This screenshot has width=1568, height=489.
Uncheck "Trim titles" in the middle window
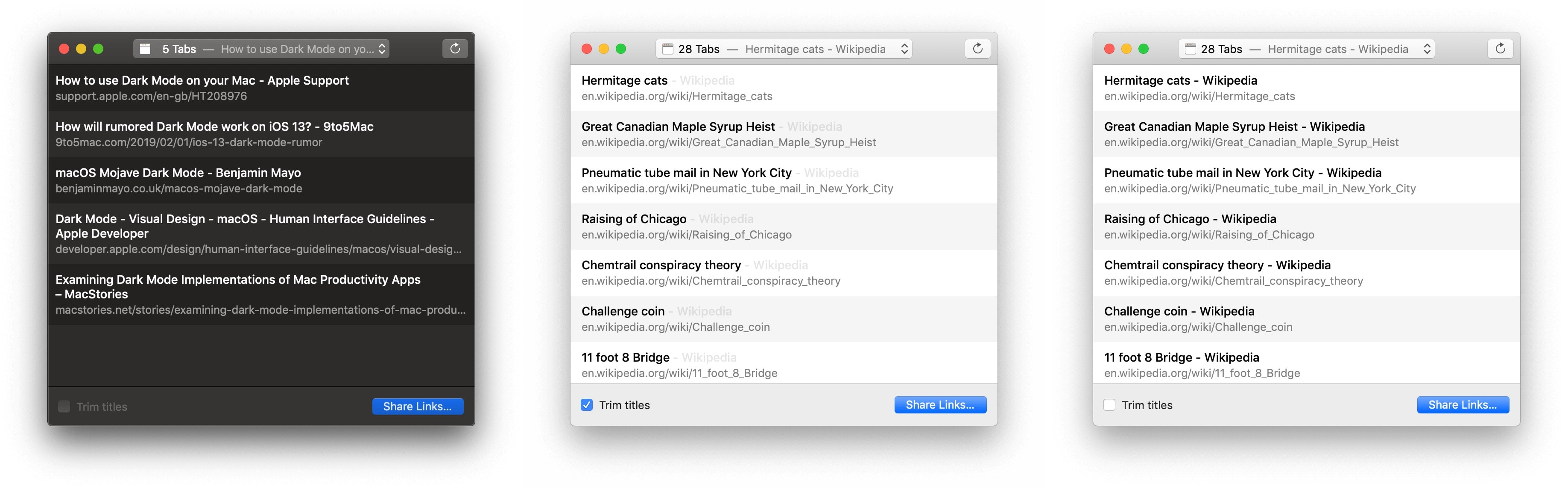point(586,404)
